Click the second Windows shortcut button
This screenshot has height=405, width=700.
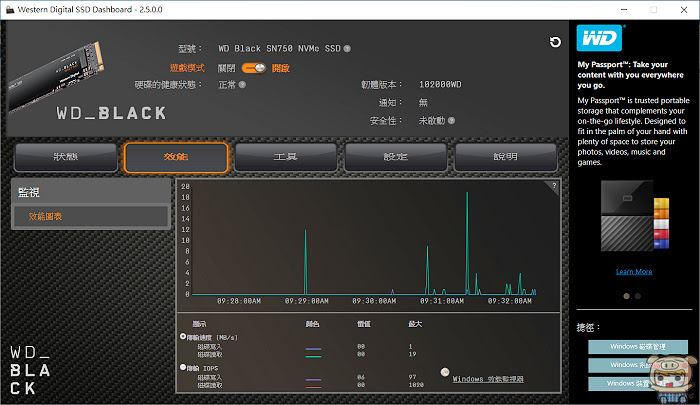coord(638,365)
